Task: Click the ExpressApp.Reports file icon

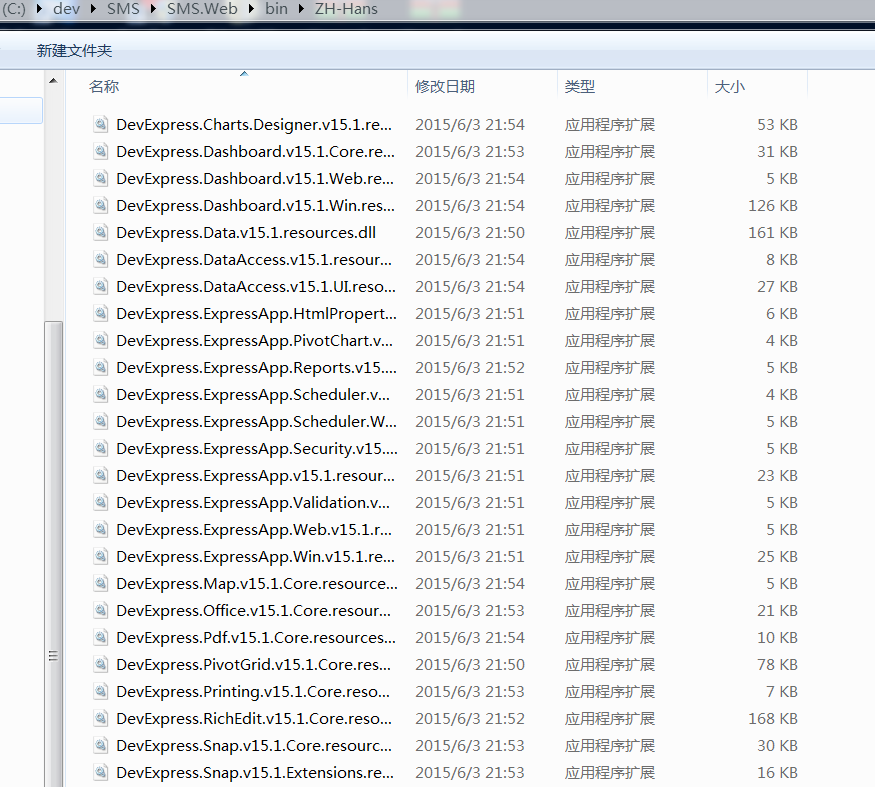Action: coord(100,367)
